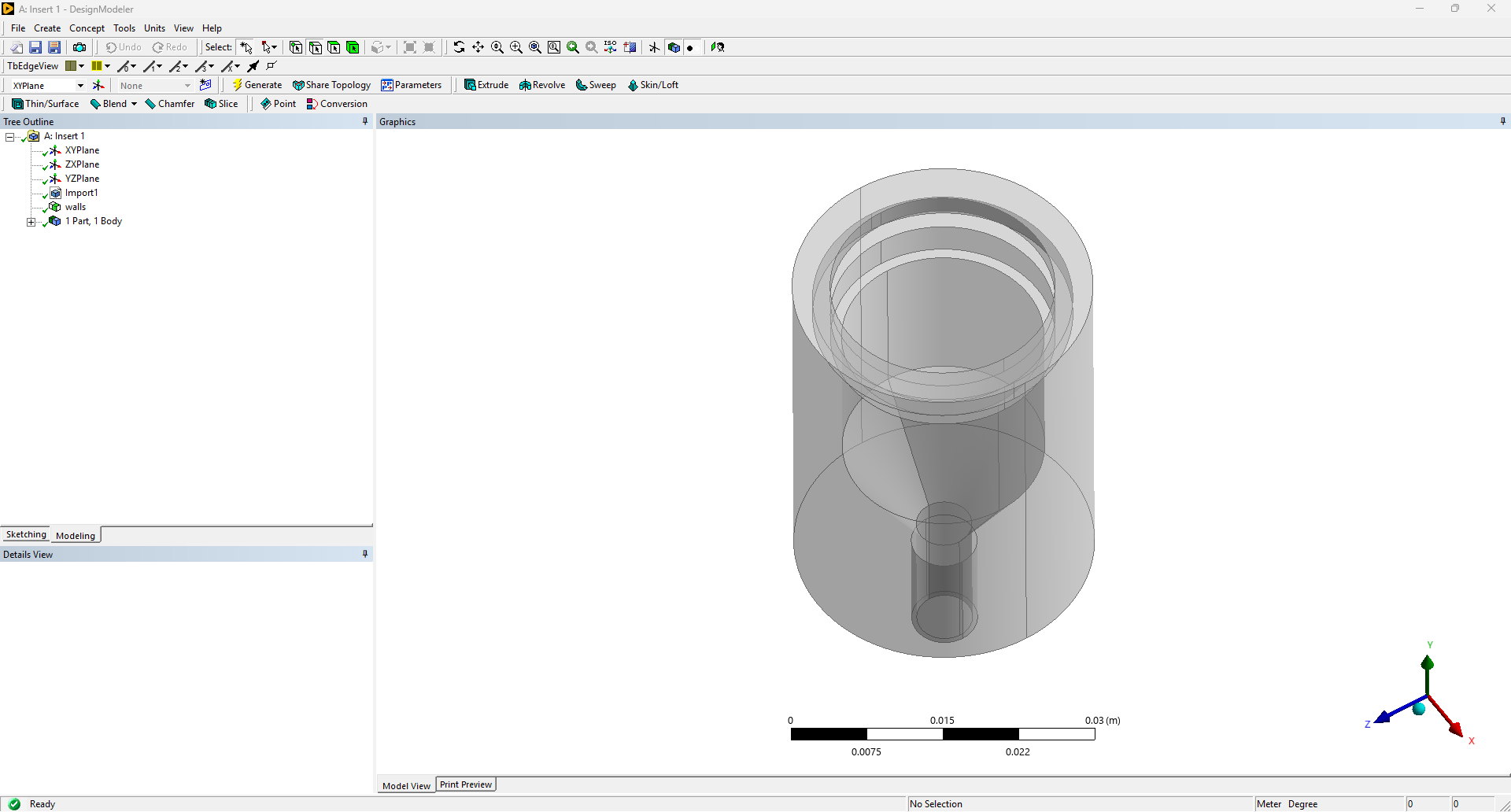Click the New file icon
The width and height of the screenshot is (1511, 812).
pos(17,47)
